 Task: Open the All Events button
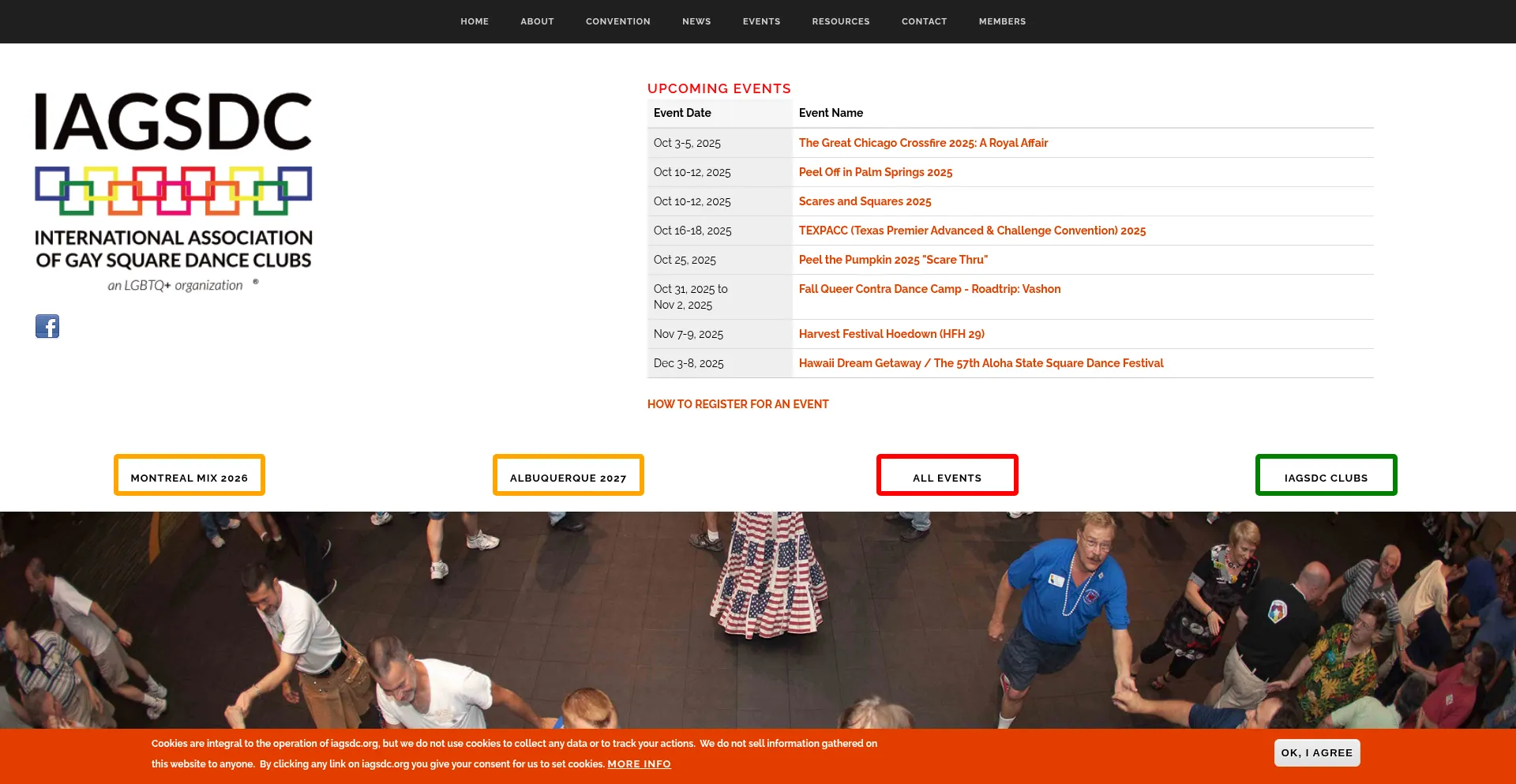click(947, 475)
